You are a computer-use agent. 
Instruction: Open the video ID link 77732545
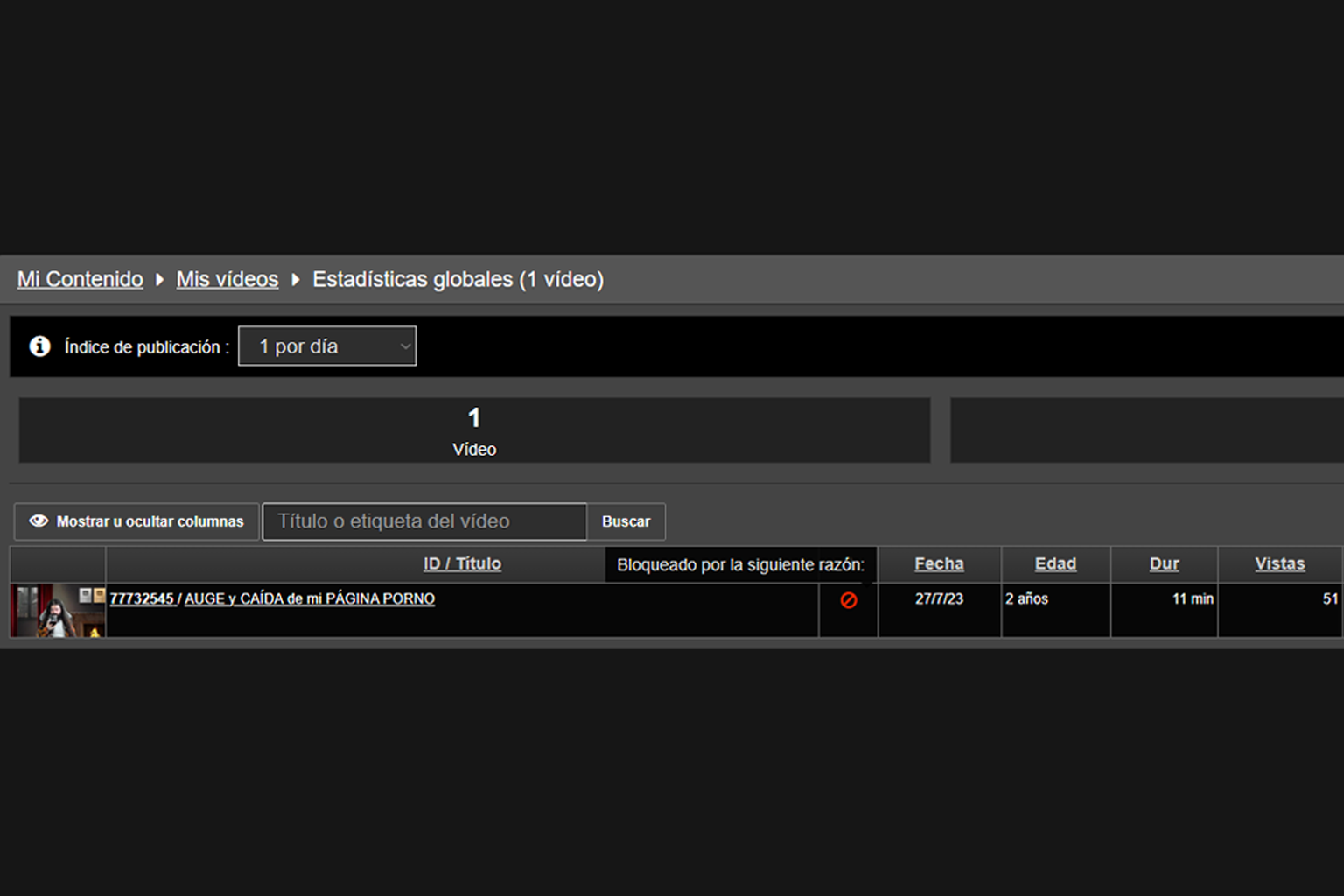tap(142, 599)
